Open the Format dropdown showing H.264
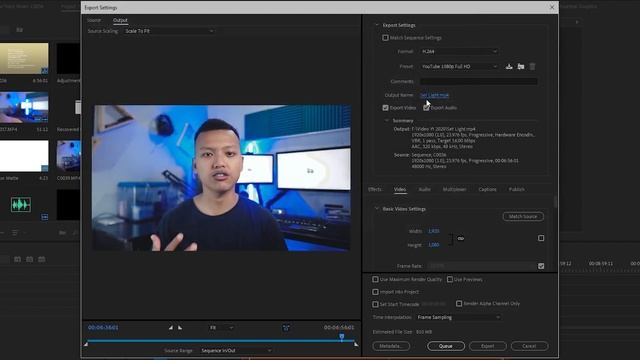This screenshot has width=640, height=360. (459, 51)
